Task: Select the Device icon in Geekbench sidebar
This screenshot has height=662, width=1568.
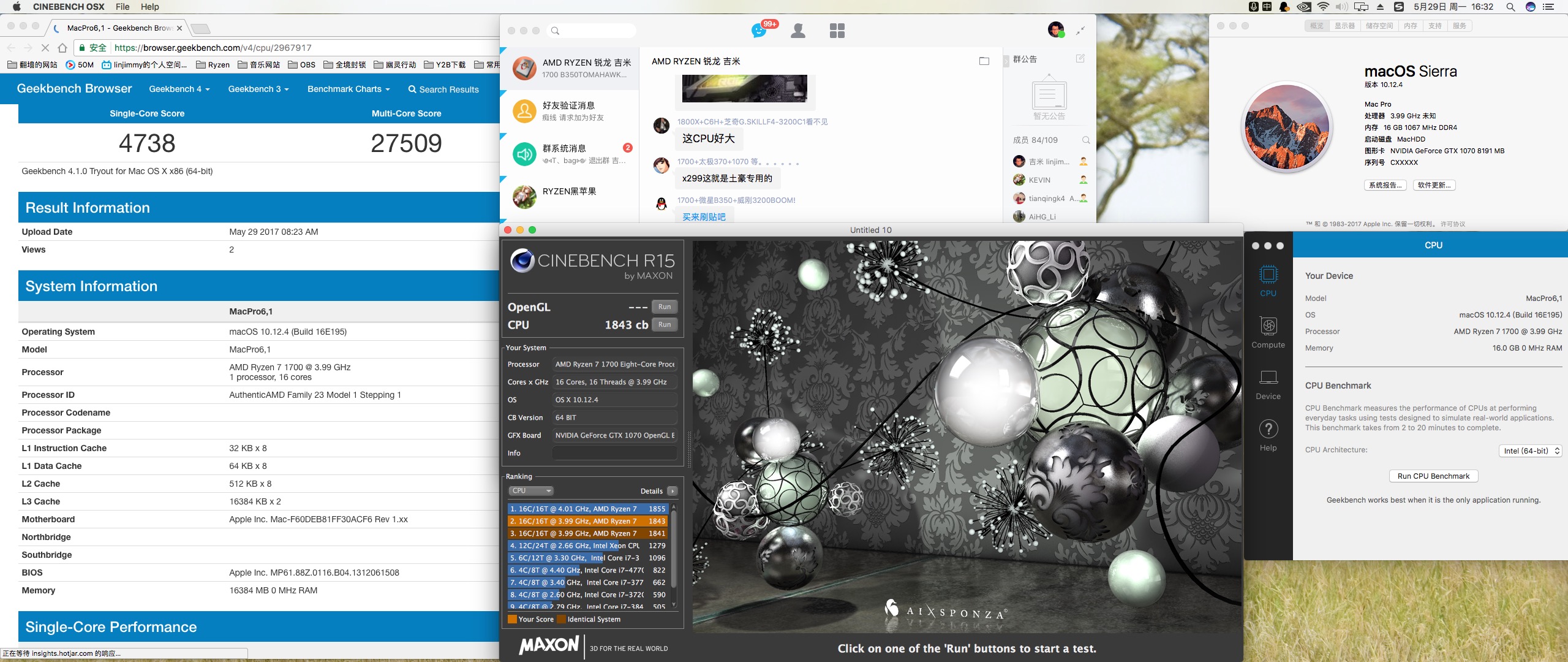Action: (x=1268, y=384)
